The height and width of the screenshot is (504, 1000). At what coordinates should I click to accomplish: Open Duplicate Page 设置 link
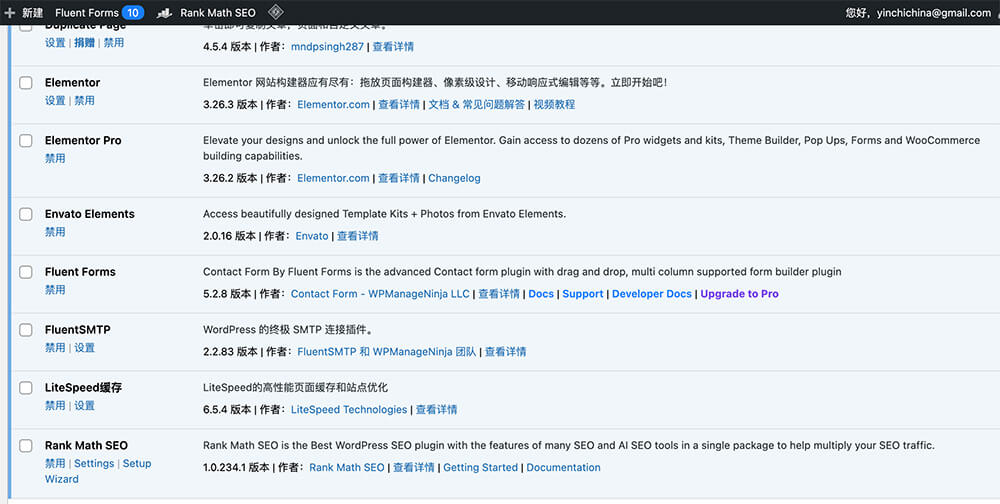pyautogui.click(x=55, y=43)
